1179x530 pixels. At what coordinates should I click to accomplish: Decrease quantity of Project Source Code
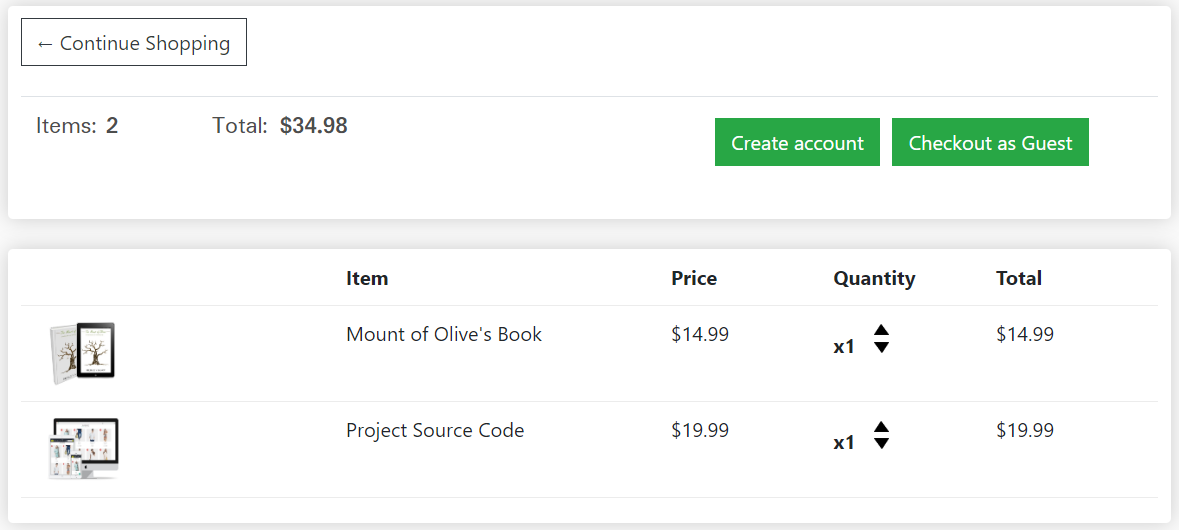tap(881, 443)
